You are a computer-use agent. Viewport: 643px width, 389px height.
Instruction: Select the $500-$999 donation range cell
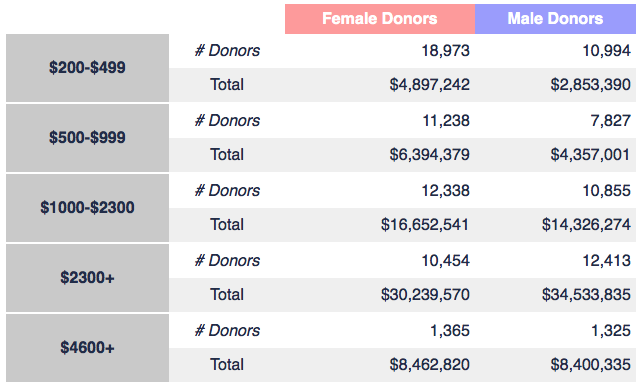87,138
